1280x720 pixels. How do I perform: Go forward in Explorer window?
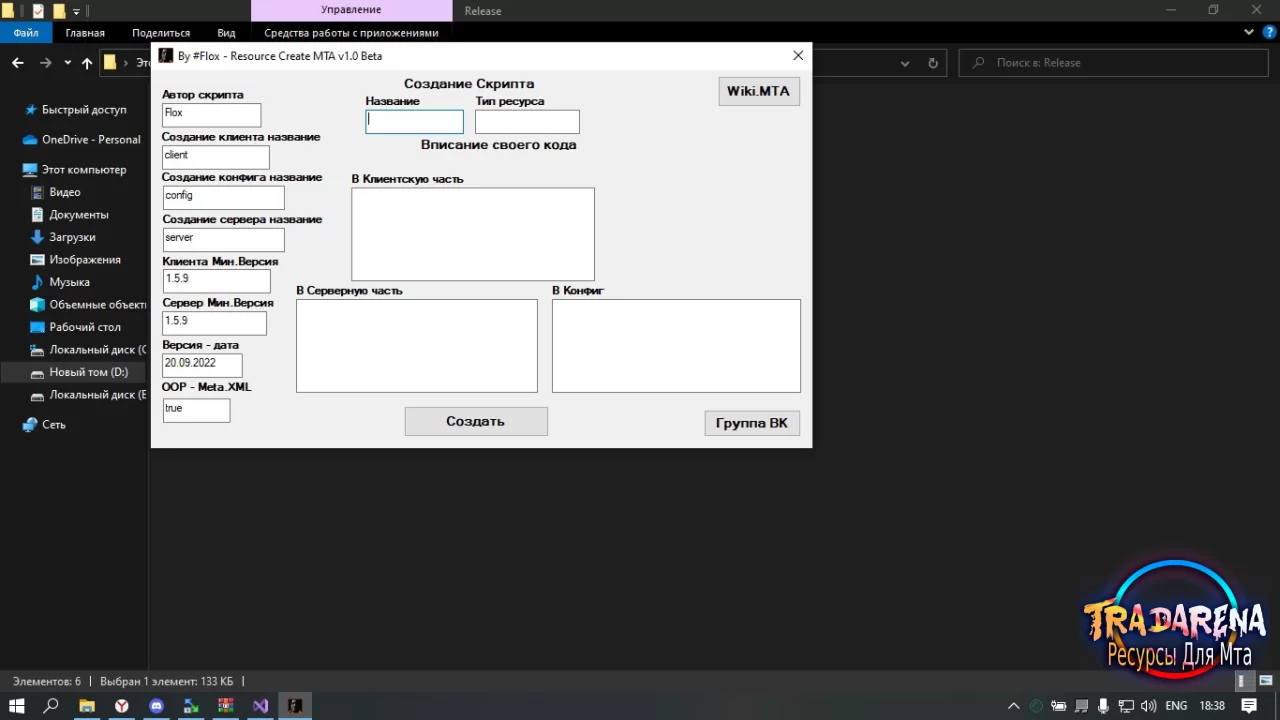tap(45, 62)
